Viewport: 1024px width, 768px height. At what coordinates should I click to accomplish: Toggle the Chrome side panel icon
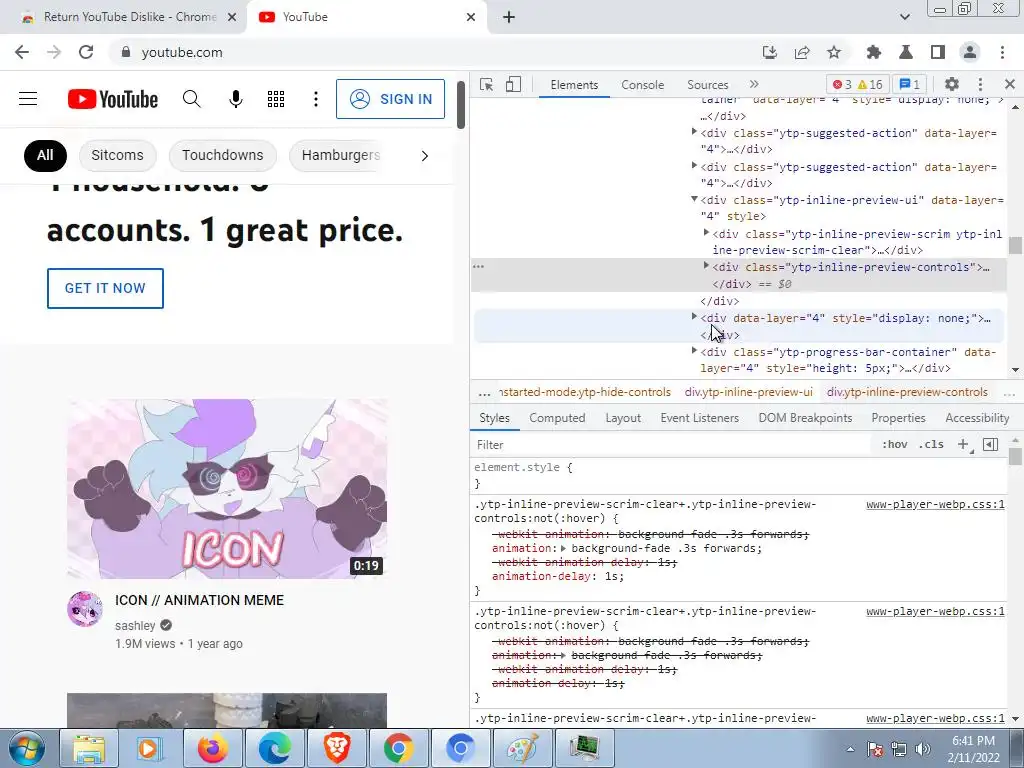tap(938, 52)
